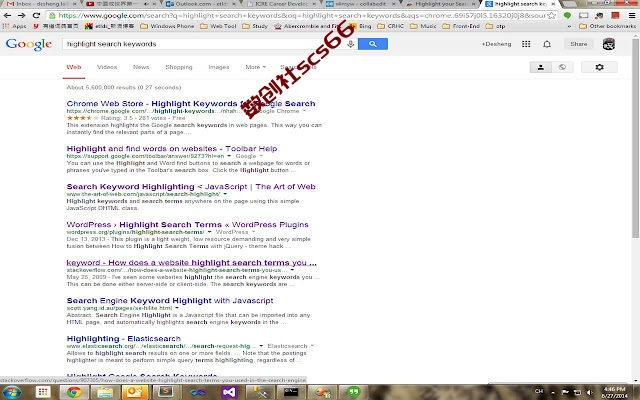640x400 pixels.
Task: Start voice search with the microphone icon
Action: pyautogui.click(x=350, y=44)
